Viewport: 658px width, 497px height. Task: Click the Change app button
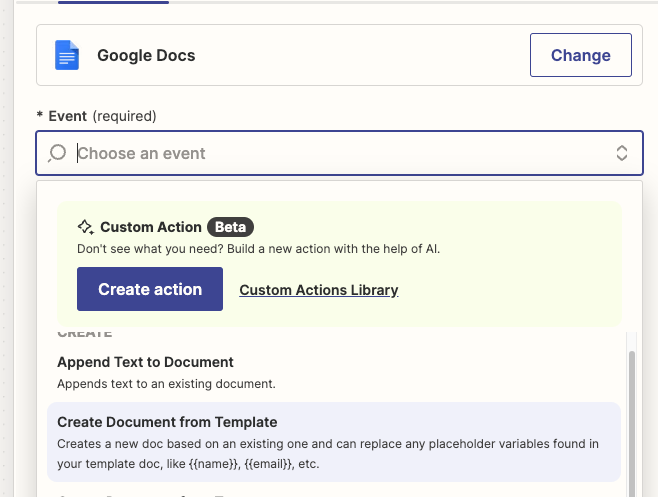(x=580, y=55)
